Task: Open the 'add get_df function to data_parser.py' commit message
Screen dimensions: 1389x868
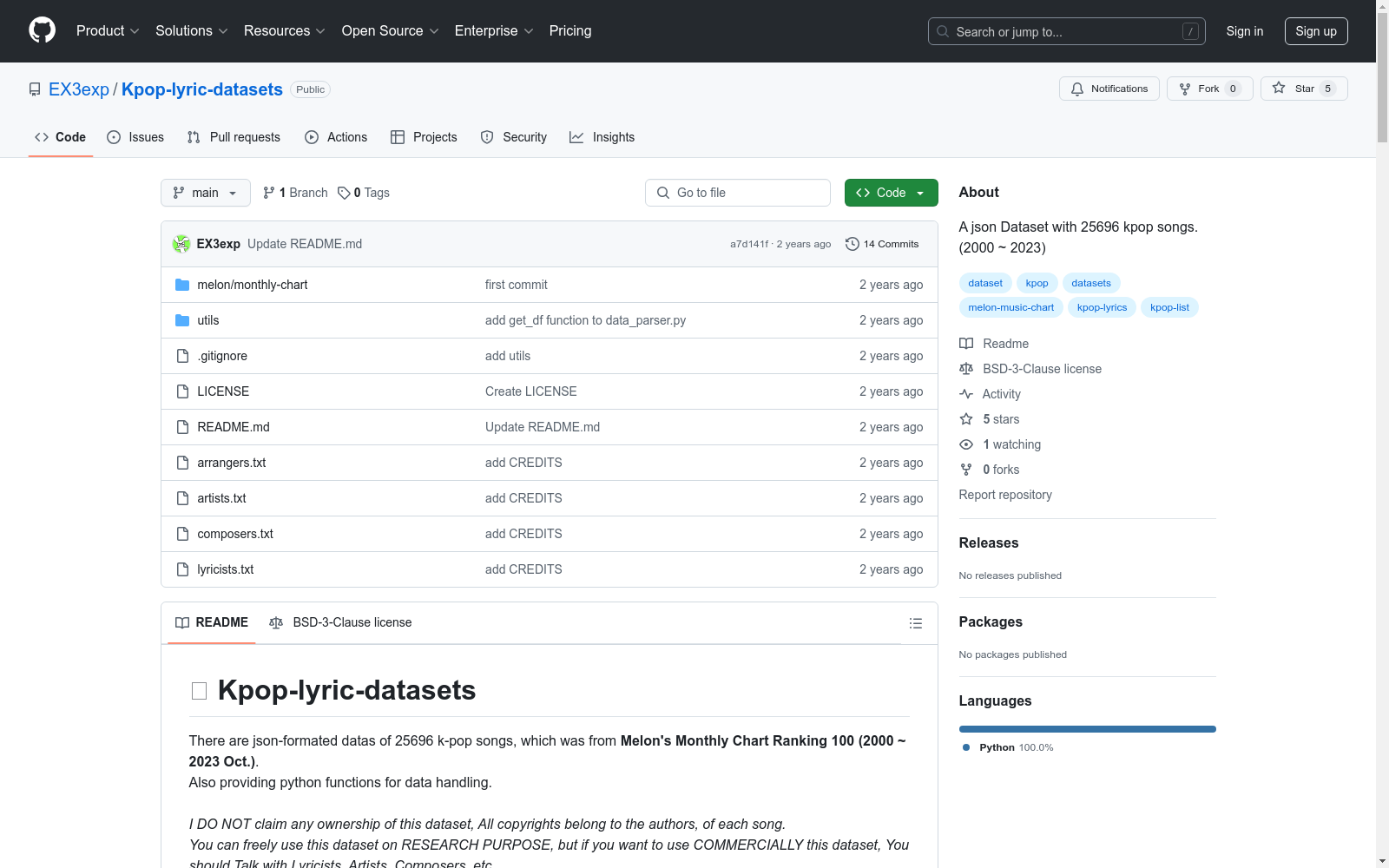Action: coord(585,320)
